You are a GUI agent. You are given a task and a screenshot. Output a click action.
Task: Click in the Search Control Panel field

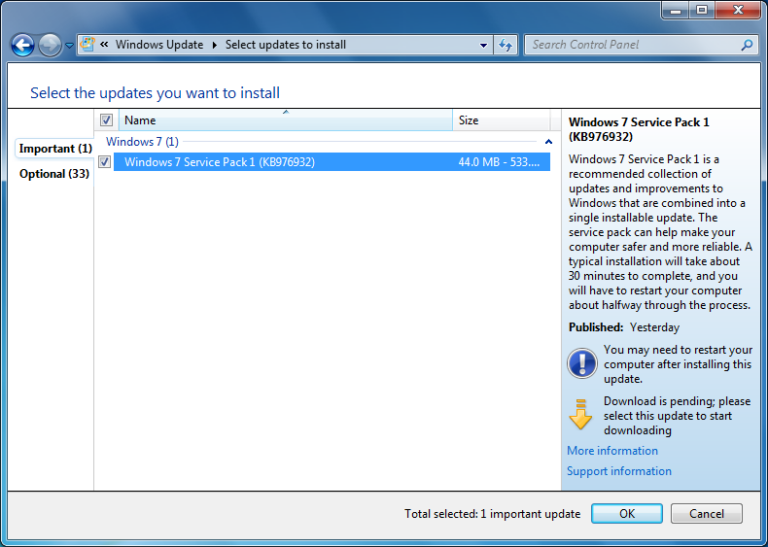(630, 45)
